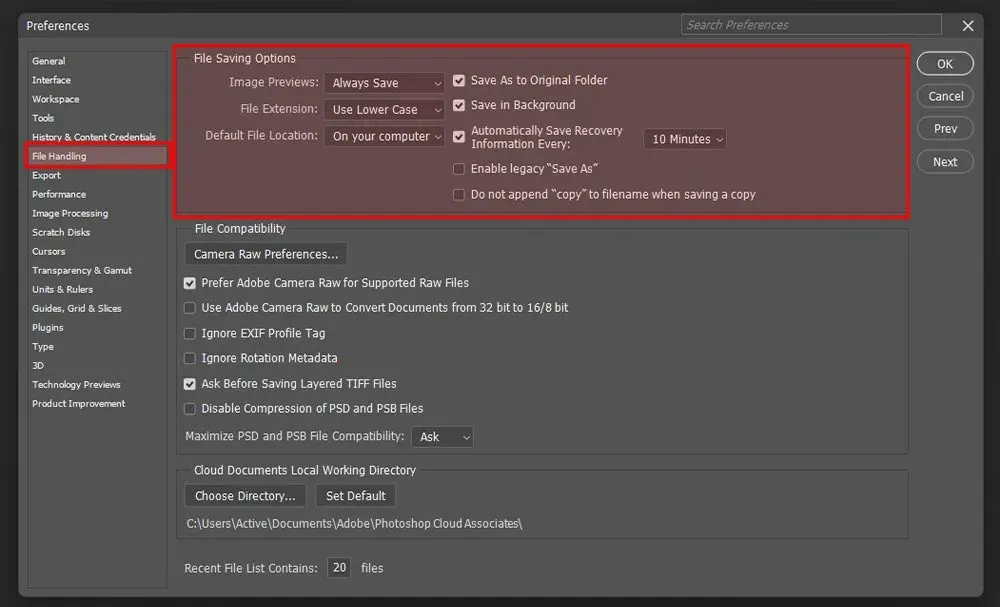Open General preferences category
Screen dimensions: 1000x607
tap(48, 61)
